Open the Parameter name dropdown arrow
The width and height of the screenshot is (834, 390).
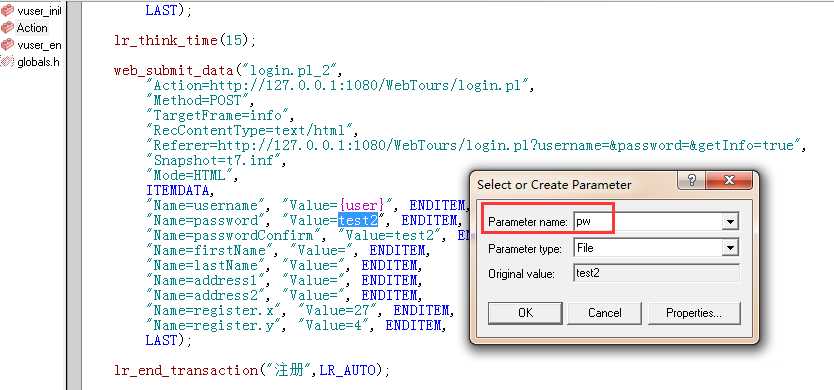[730, 221]
